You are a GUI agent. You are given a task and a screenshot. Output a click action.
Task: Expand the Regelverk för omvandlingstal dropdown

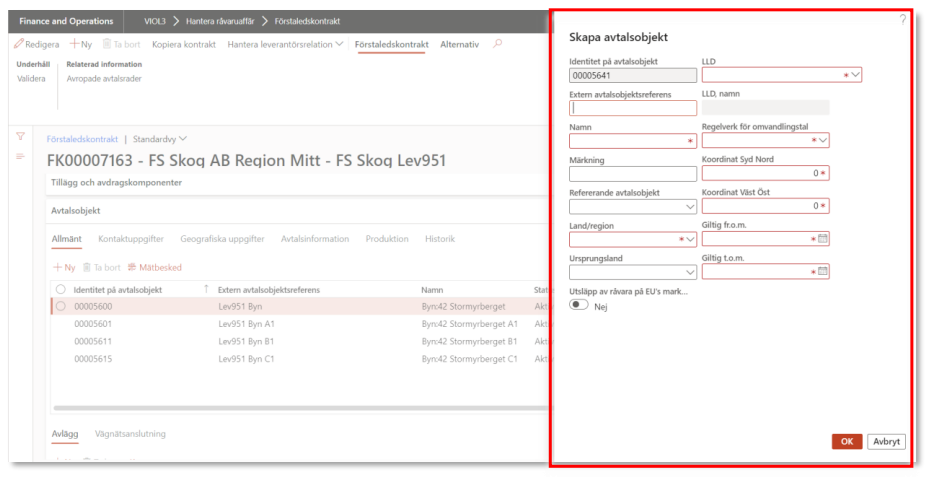(823, 141)
